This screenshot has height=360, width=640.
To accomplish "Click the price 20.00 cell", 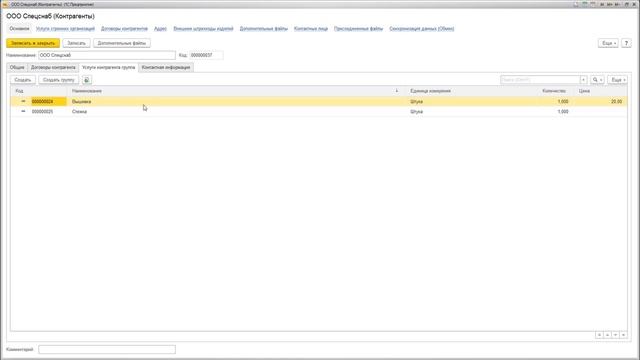I will [x=616, y=102].
